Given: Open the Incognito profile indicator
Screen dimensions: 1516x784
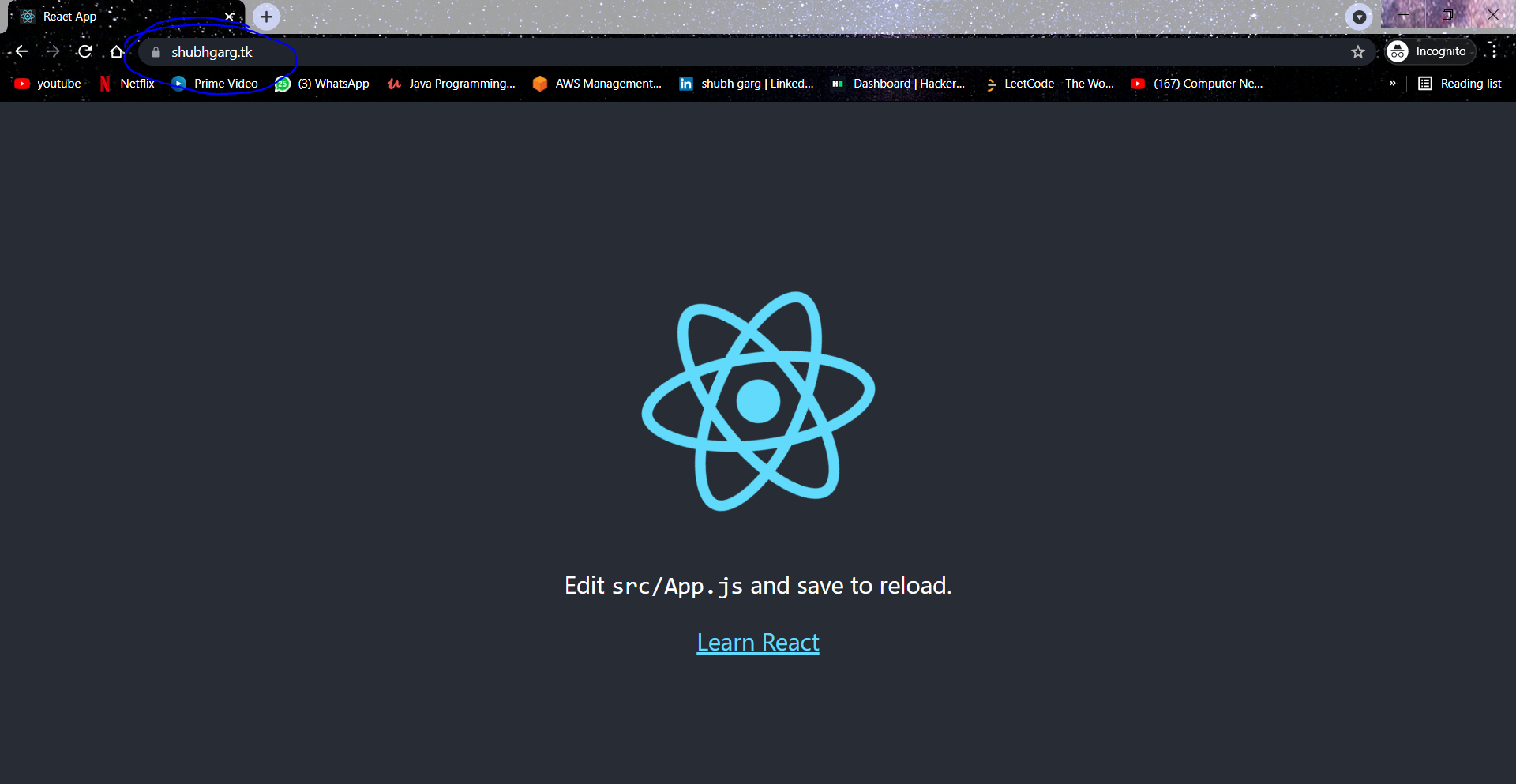Looking at the screenshot, I should tap(1429, 51).
